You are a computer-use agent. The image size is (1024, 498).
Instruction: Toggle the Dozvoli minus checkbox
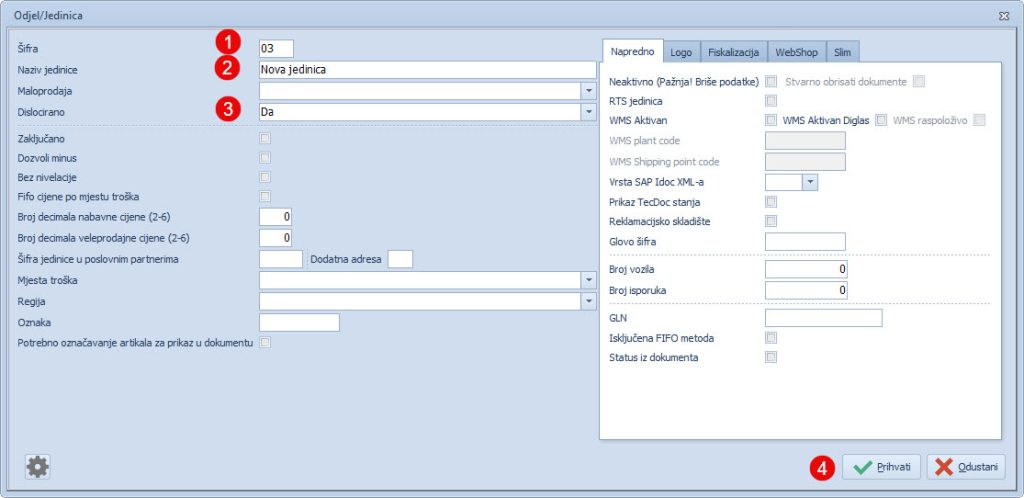265,158
